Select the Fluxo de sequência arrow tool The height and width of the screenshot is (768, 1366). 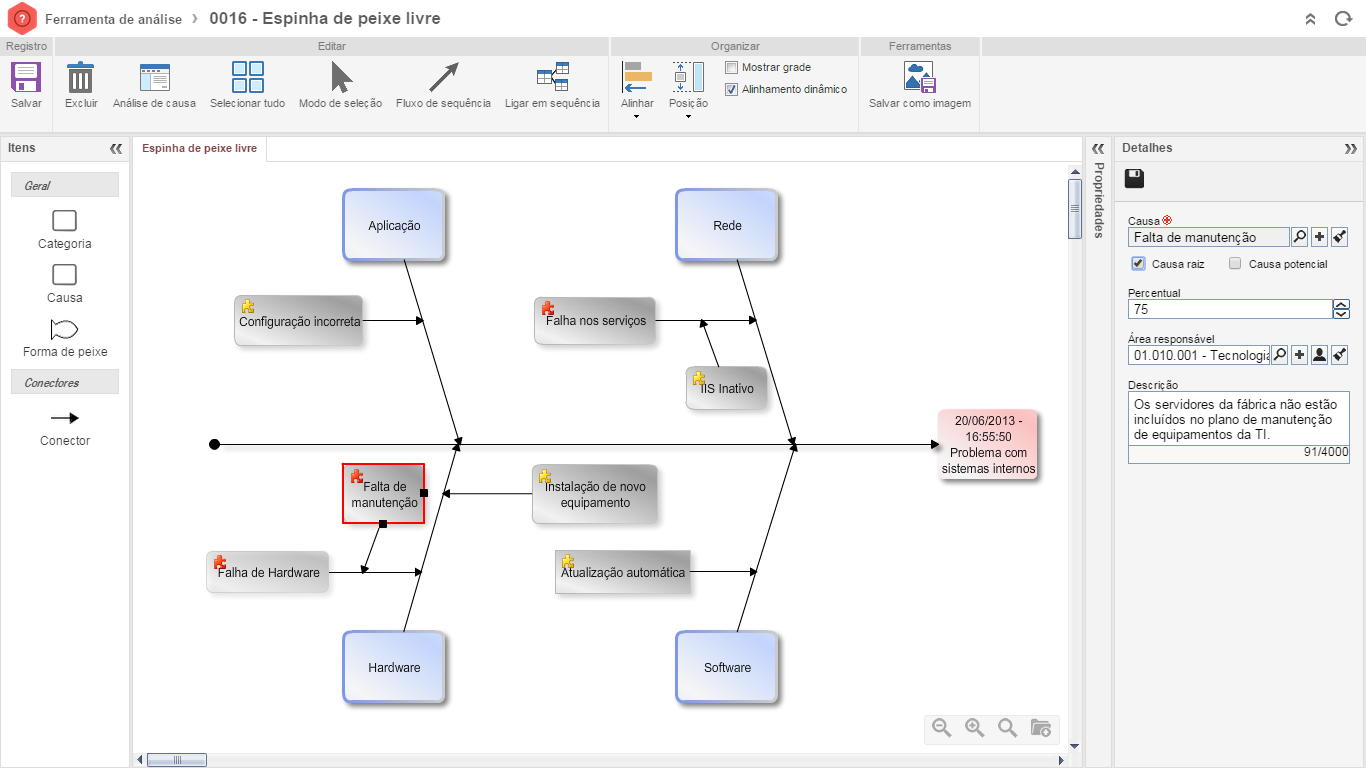pos(443,78)
